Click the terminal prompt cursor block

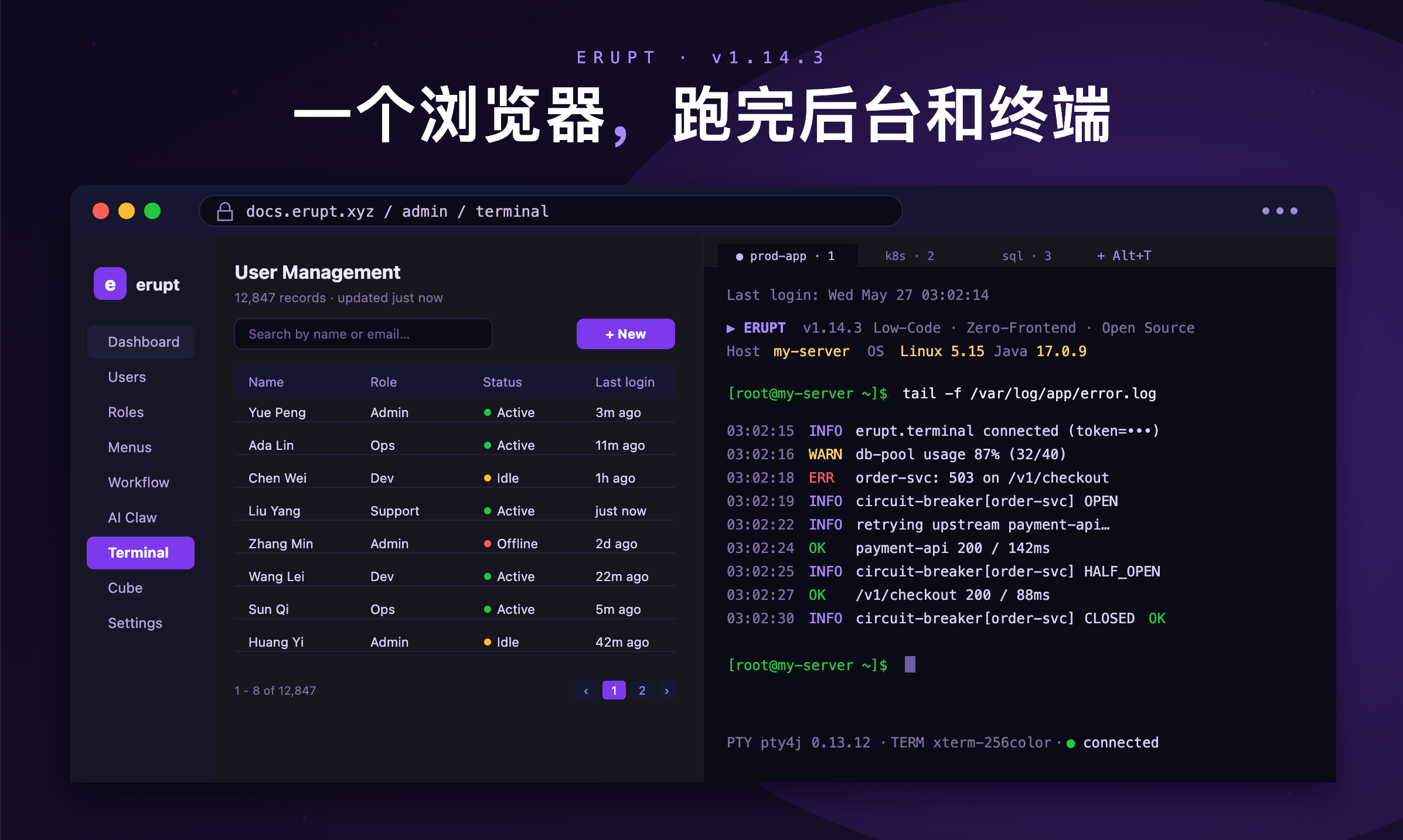point(910,664)
